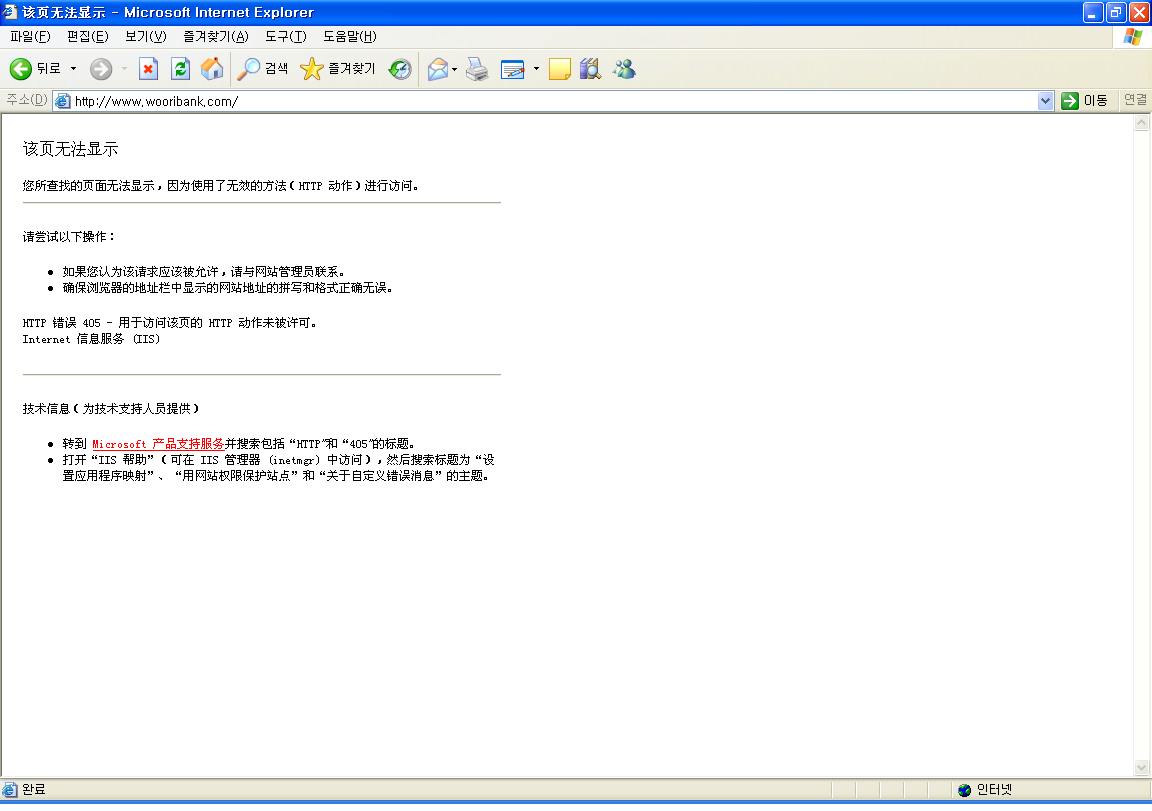
Task: Expand the Edit dropdown arrow
Action: pos(536,69)
